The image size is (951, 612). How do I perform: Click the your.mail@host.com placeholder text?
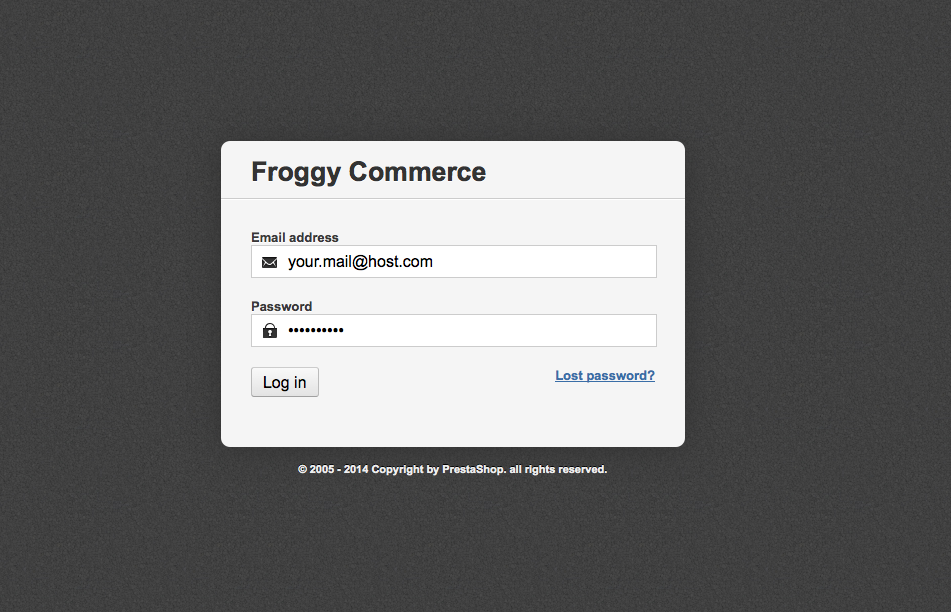360,262
